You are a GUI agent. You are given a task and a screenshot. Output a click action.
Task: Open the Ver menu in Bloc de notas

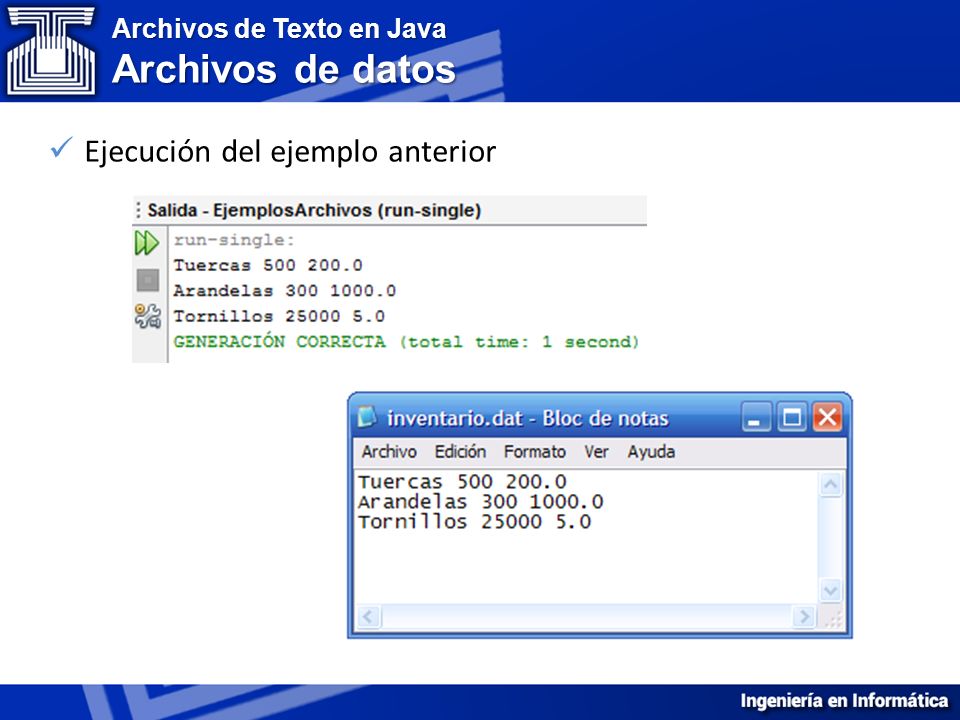(596, 452)
